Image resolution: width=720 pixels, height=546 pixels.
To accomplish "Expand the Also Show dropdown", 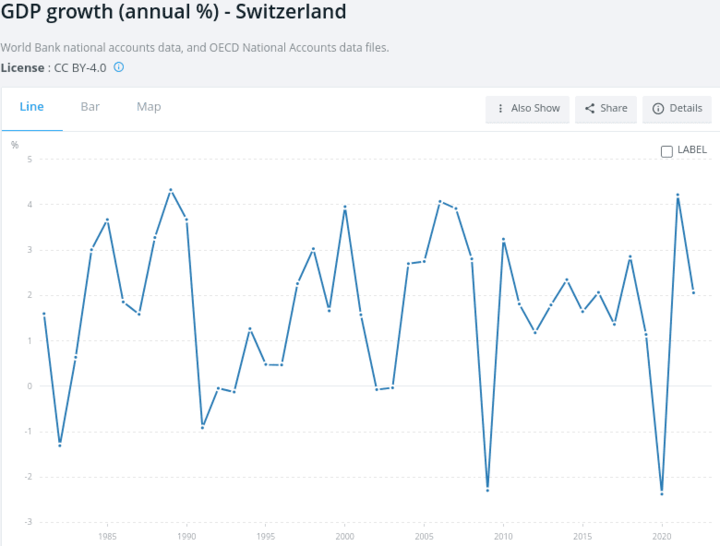I will 527,108.
